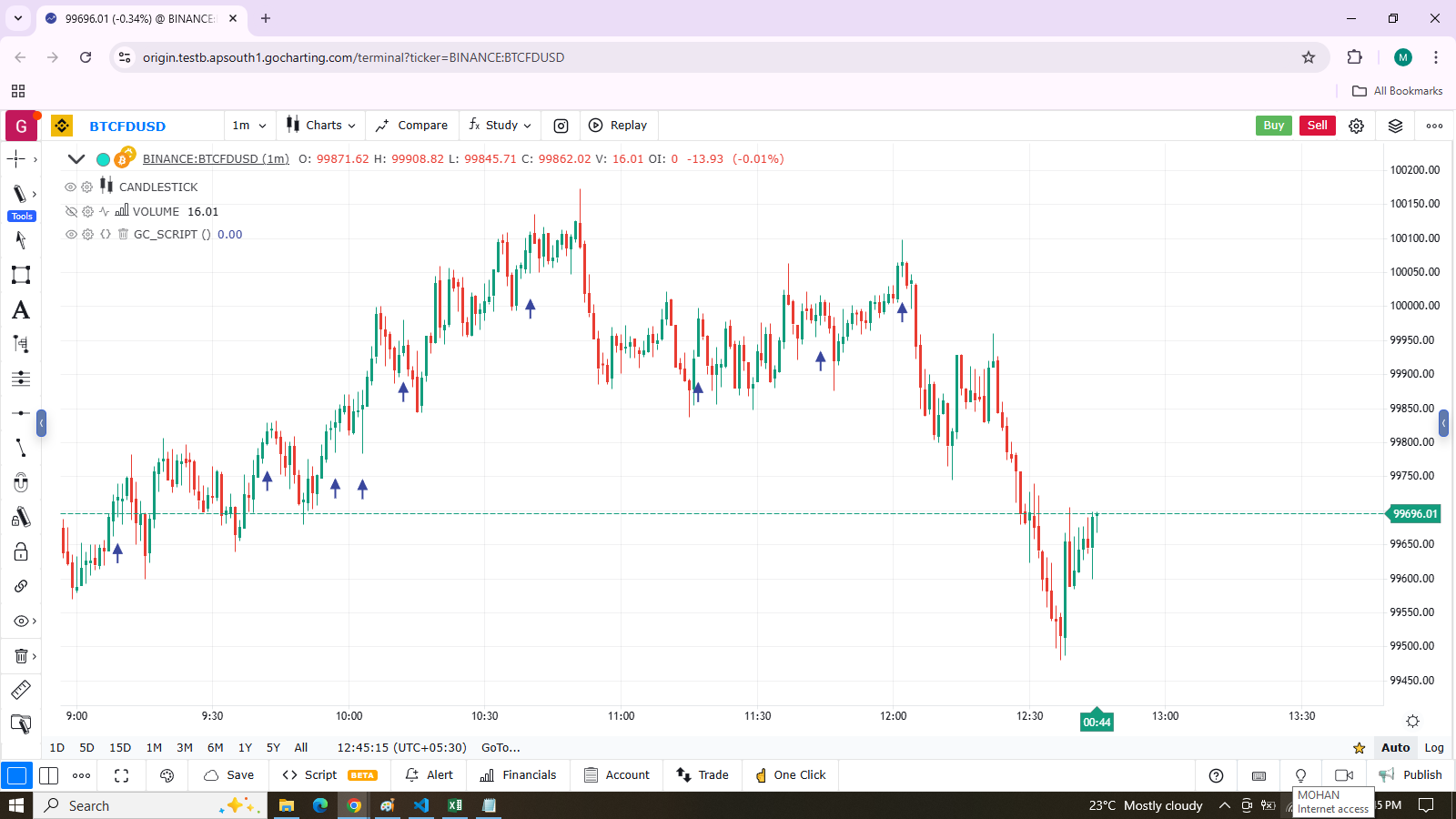The width and height of the screenshot is (1456, 819).
Task: Click the Windows taskbar Search box
Action: (x=136, y=805)
